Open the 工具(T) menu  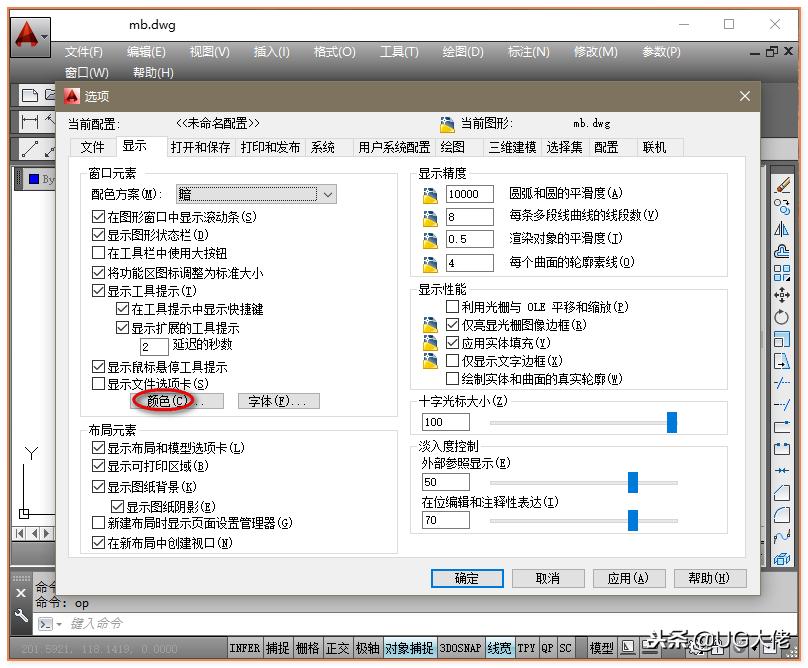pyautogui.click(x=399, y=51)
